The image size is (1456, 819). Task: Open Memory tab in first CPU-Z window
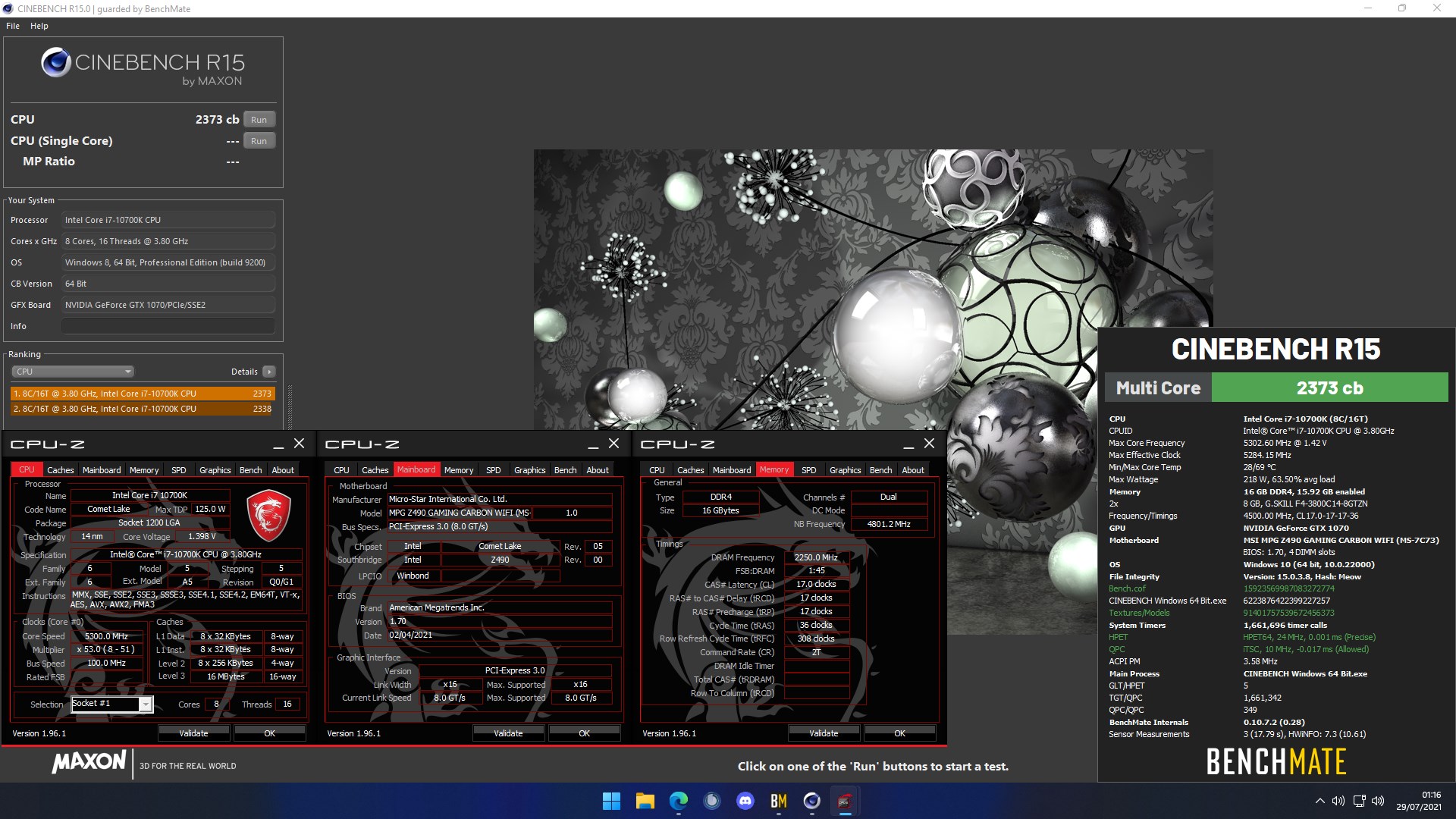(x=144, y=470)
